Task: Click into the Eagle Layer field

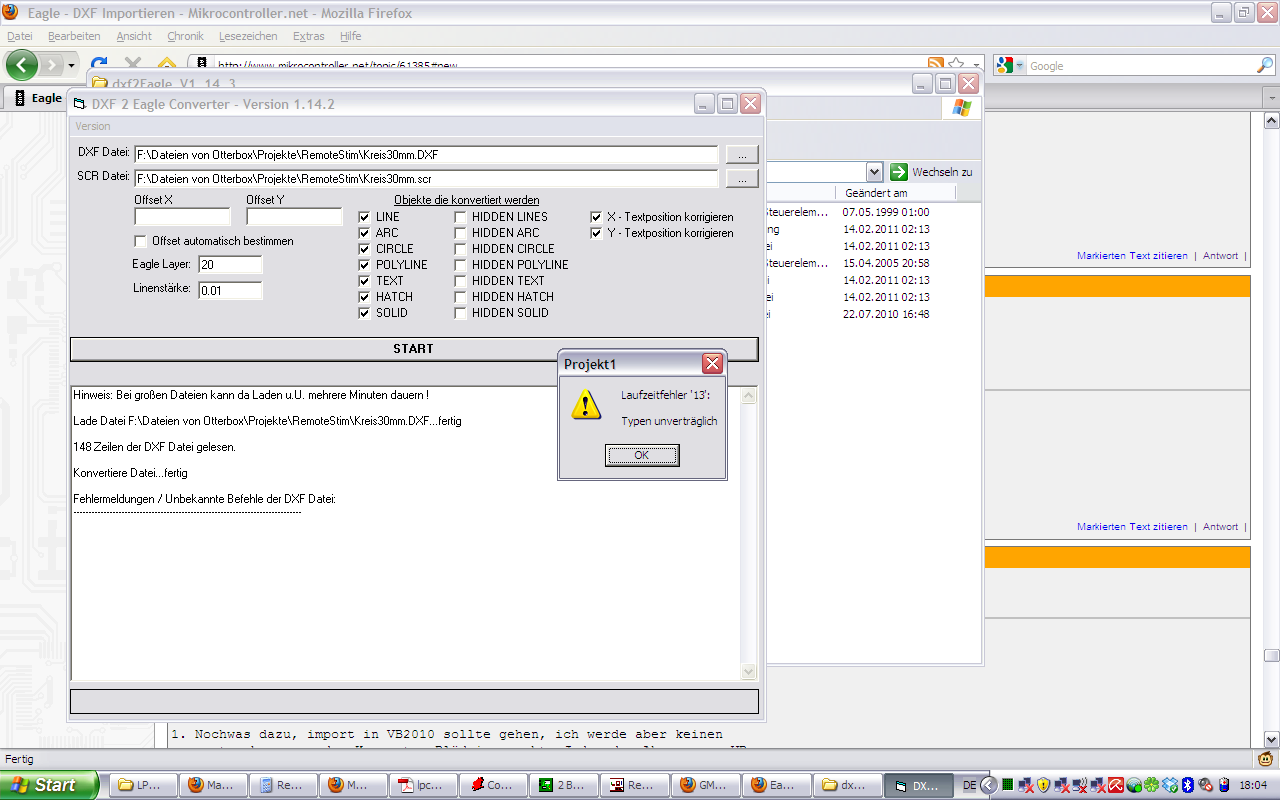Action: pos(230,265)
